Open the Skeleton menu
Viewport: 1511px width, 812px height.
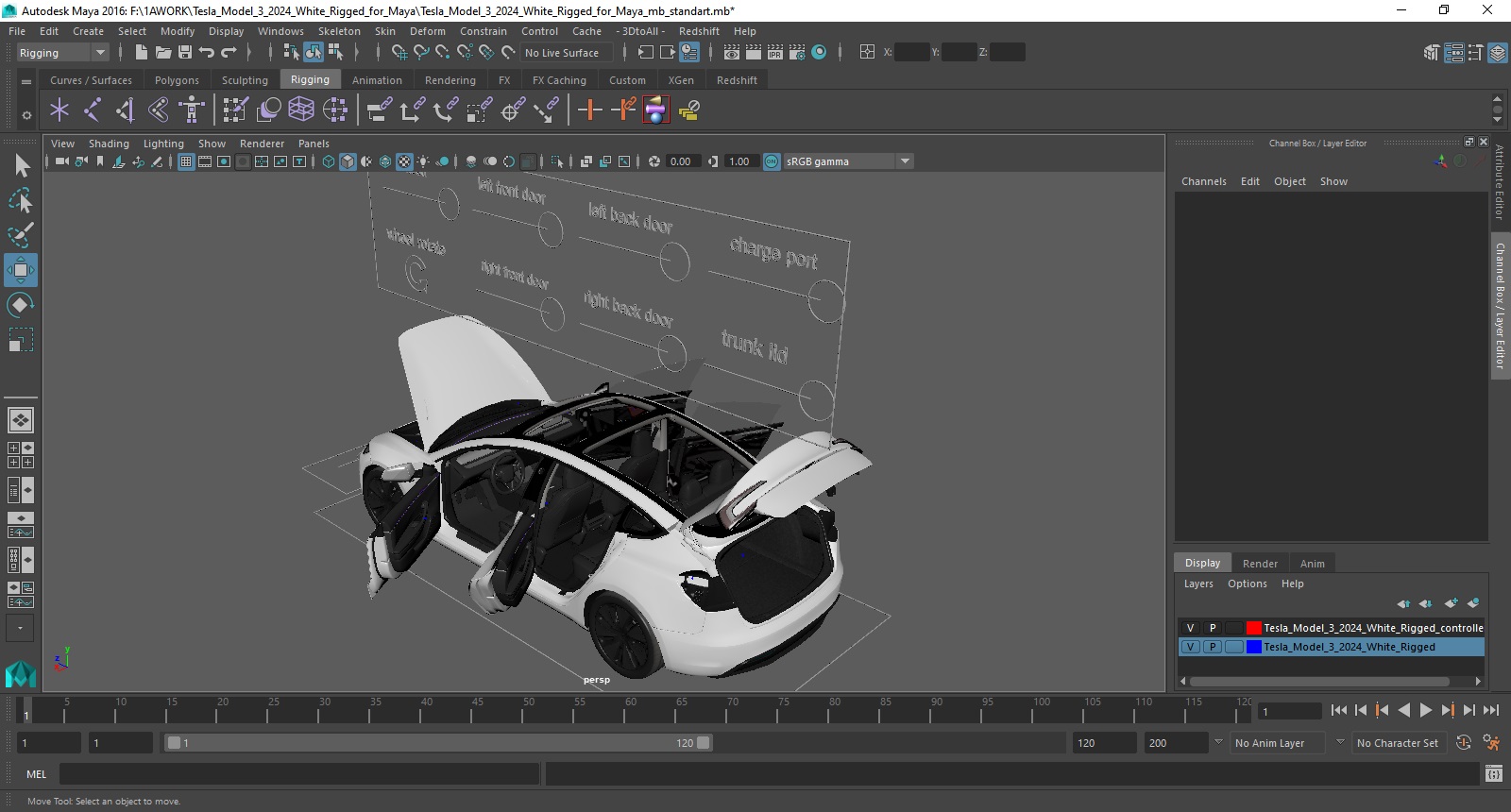[x=339, y=31]
